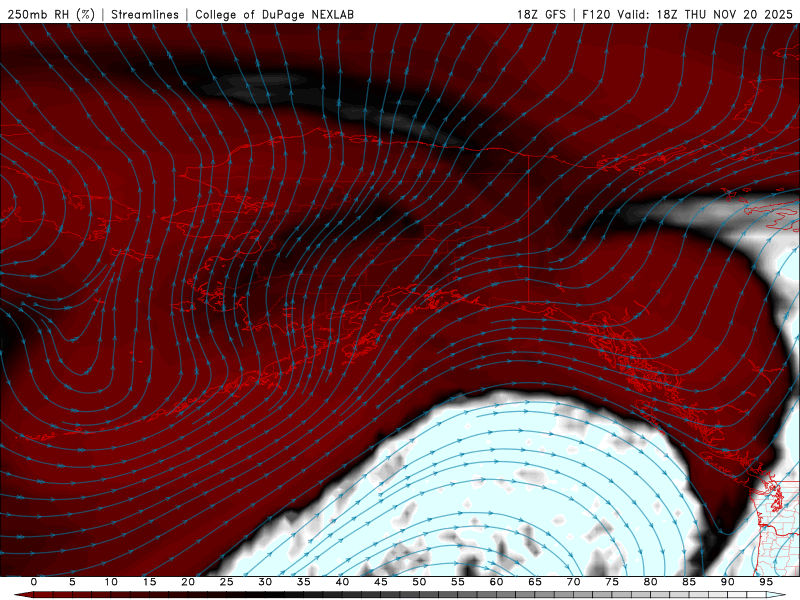This screenshot has height=600, width=800.
Task: Click the '50' colorbar tick label
Action: pos(419,582)
